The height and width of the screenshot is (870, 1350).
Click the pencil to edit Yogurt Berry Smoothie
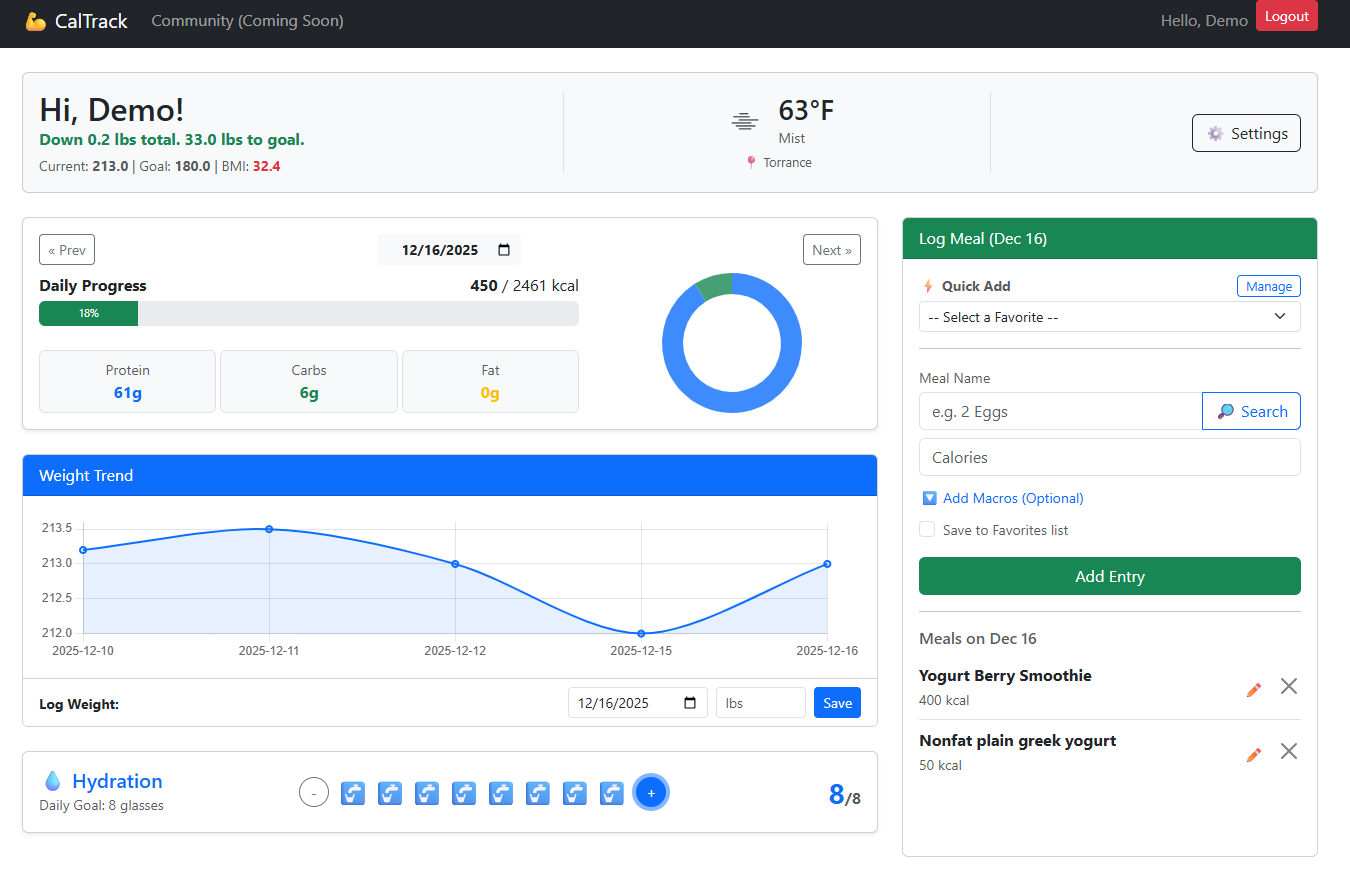point(1253,688)
